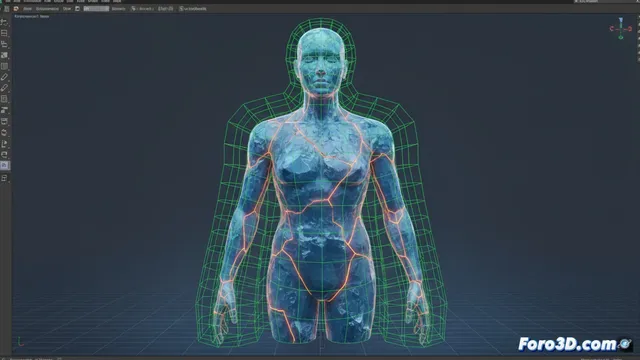The image size is (640, 360).
Task: Click the header label right of the highlighted field
Action: coord(118,9)
